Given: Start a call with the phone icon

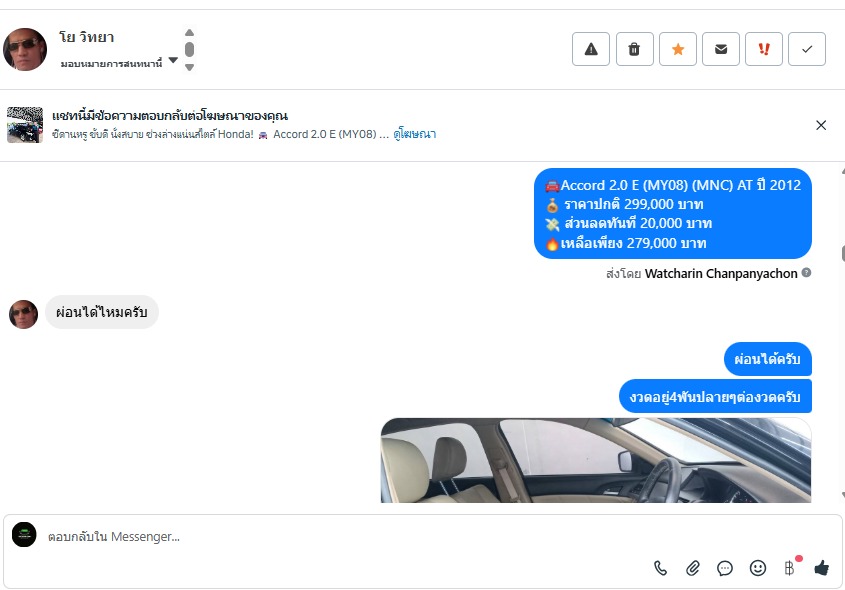Looking at the screenshot, I should (x=660, y=568).
